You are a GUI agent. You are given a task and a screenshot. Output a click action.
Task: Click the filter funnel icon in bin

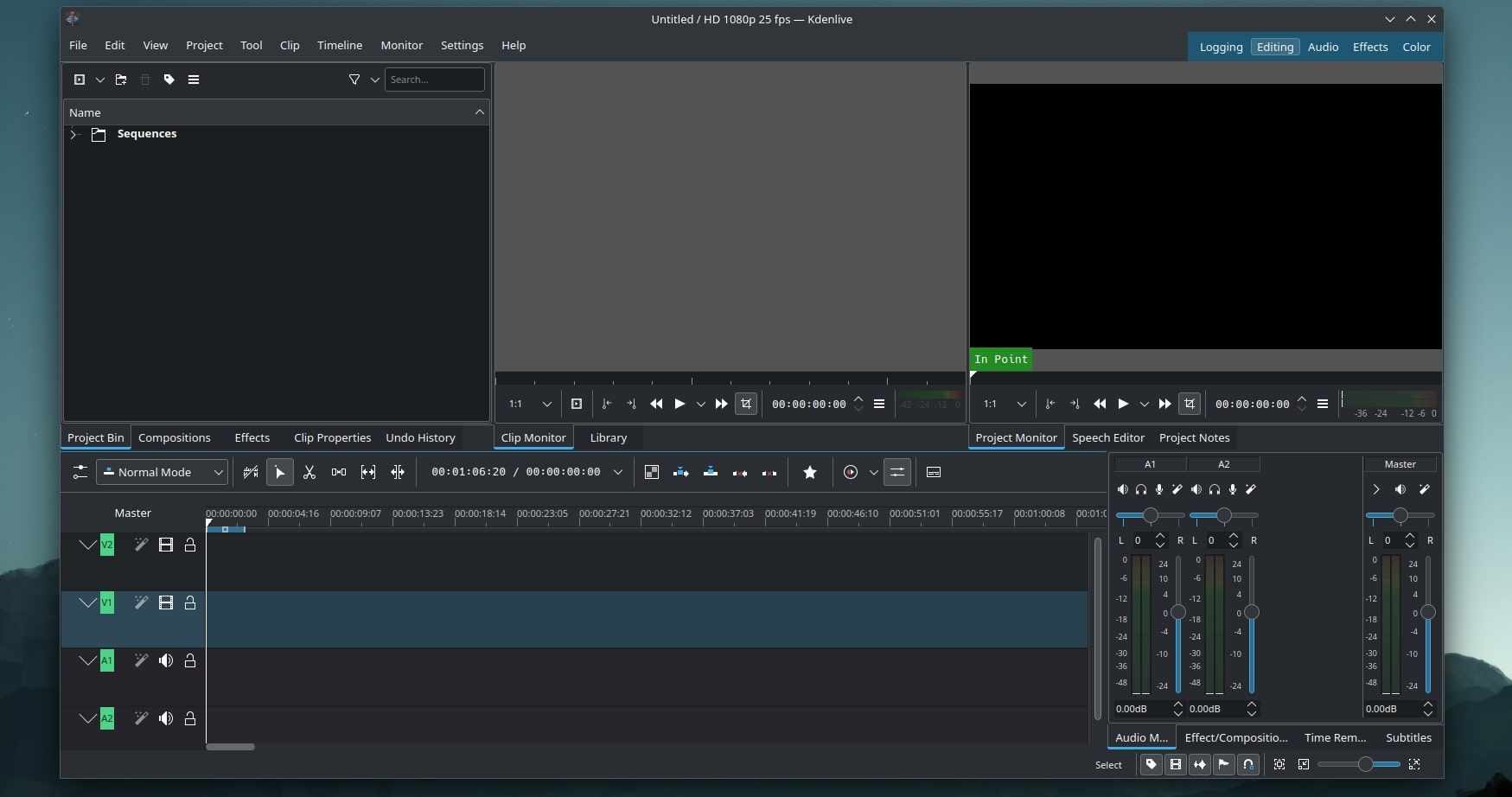coord(354,80)
